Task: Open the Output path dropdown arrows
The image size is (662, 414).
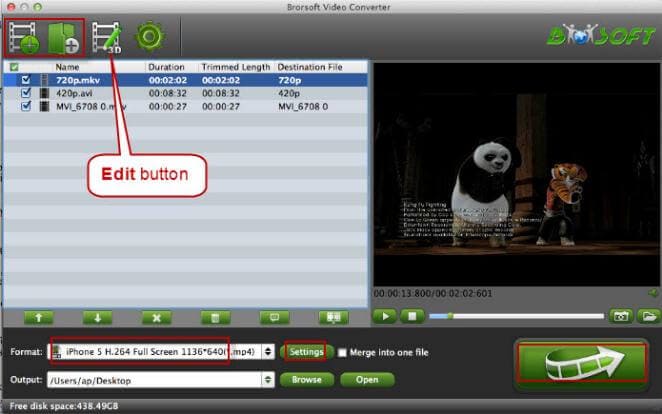Action: (268, 380)
